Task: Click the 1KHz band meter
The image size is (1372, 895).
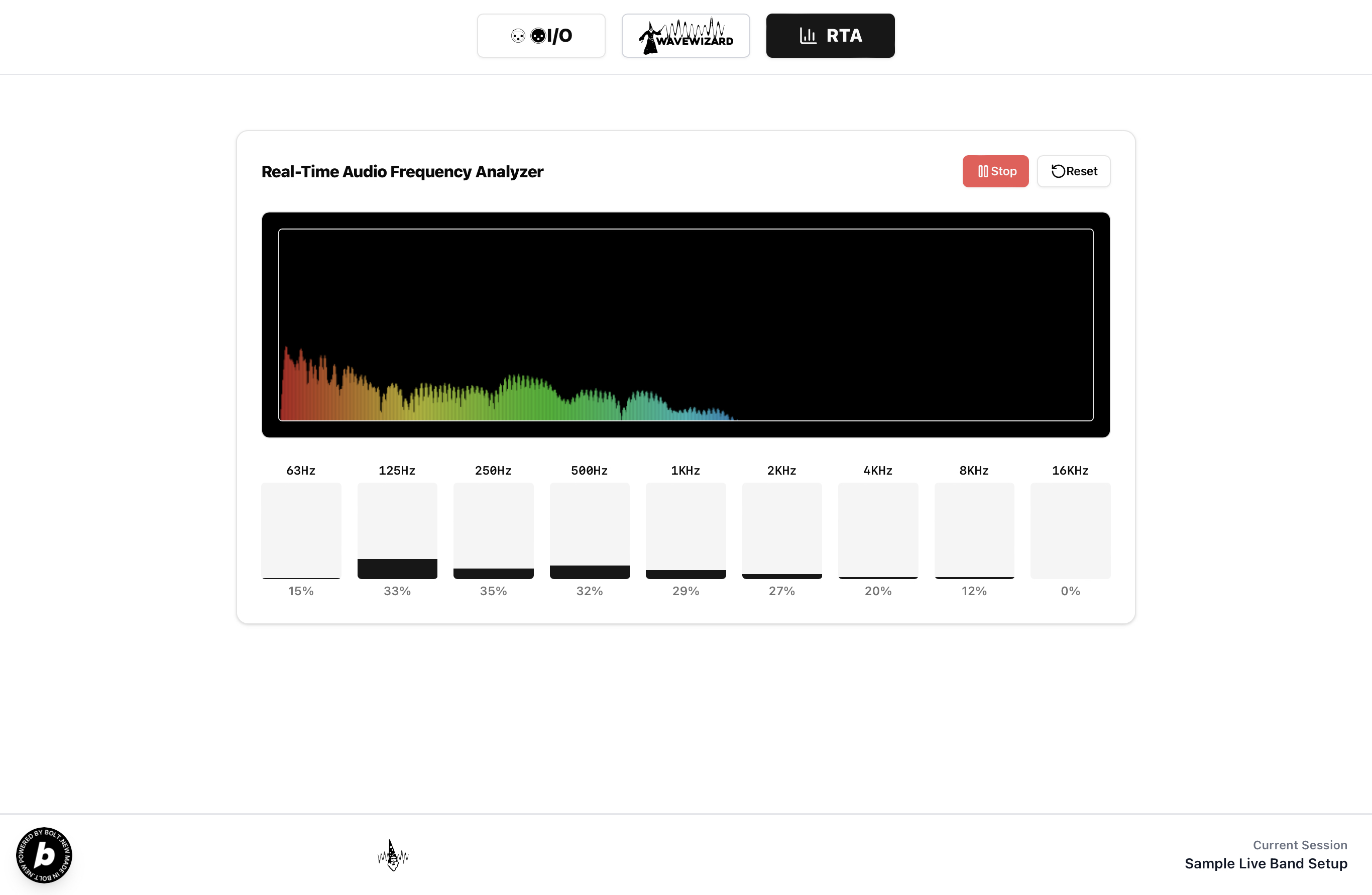Action: coord(685,530)
